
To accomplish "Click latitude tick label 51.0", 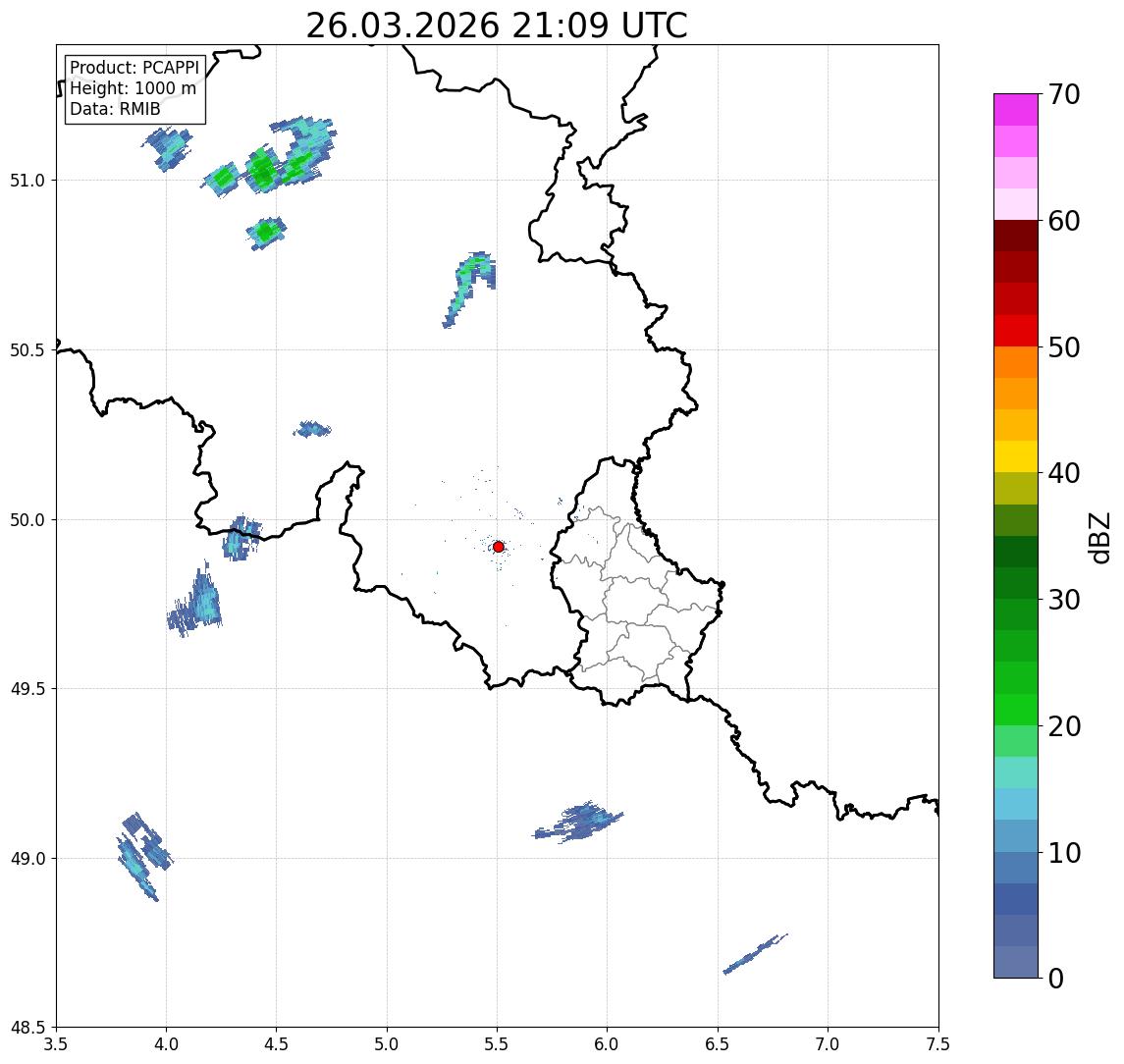I will (x=27, y=181).
